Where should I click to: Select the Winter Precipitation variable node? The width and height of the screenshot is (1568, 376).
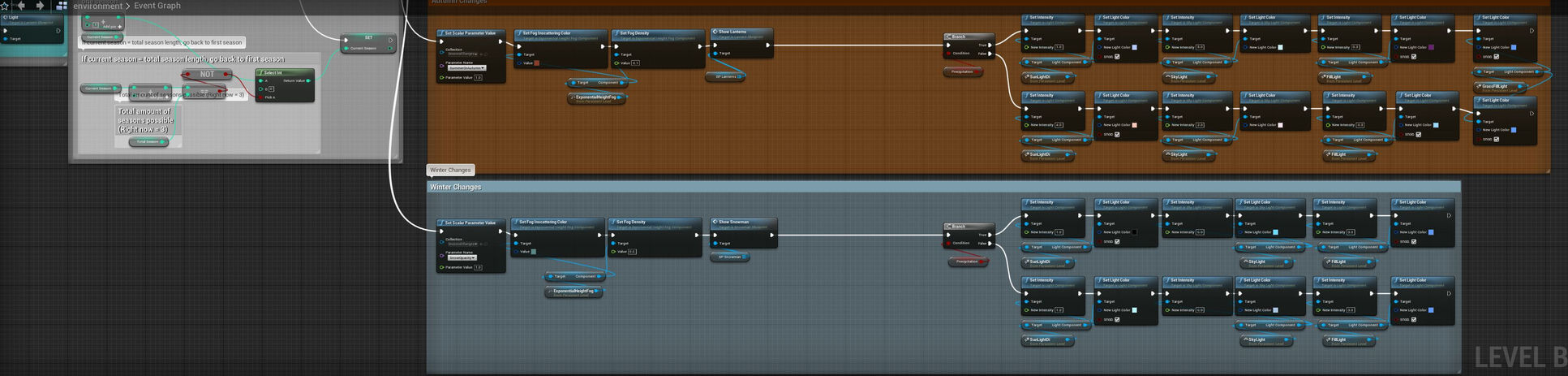(968, 261)
